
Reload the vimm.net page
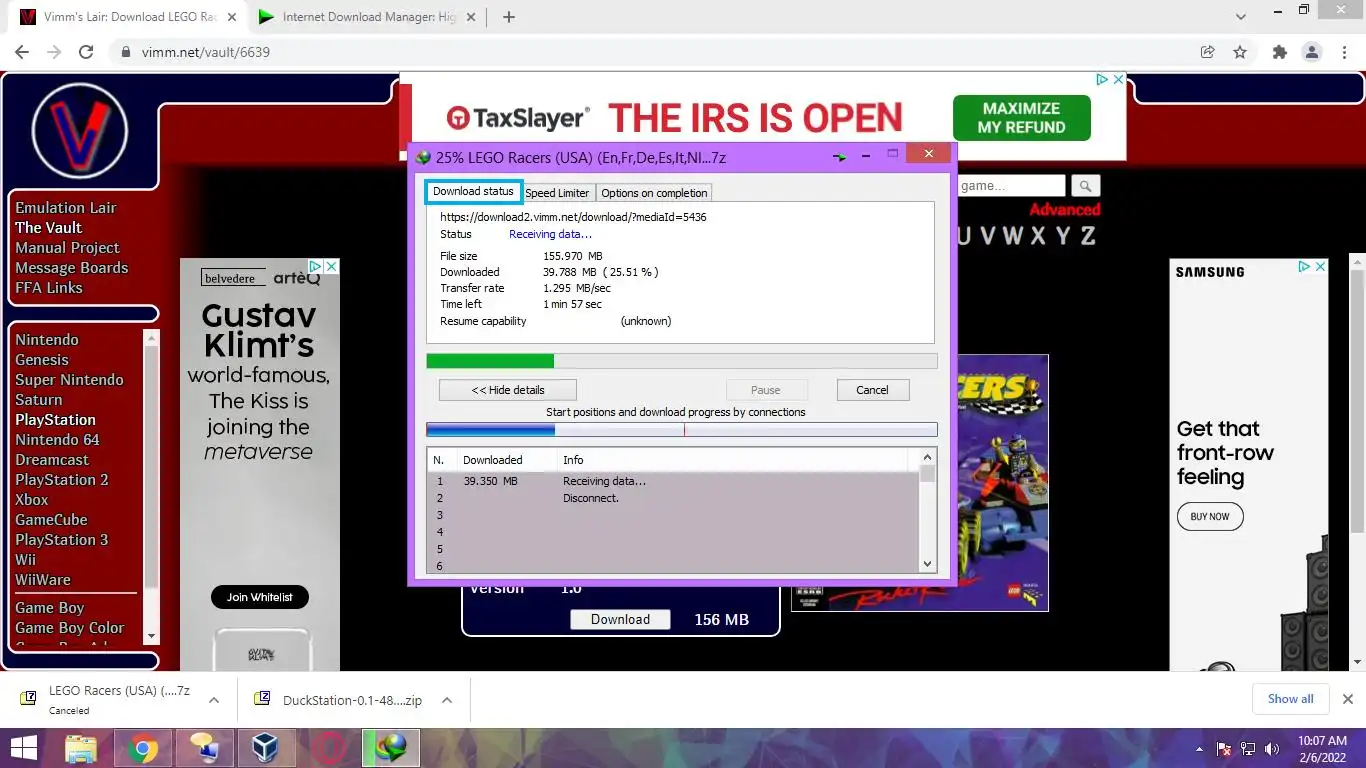(86, 52)
